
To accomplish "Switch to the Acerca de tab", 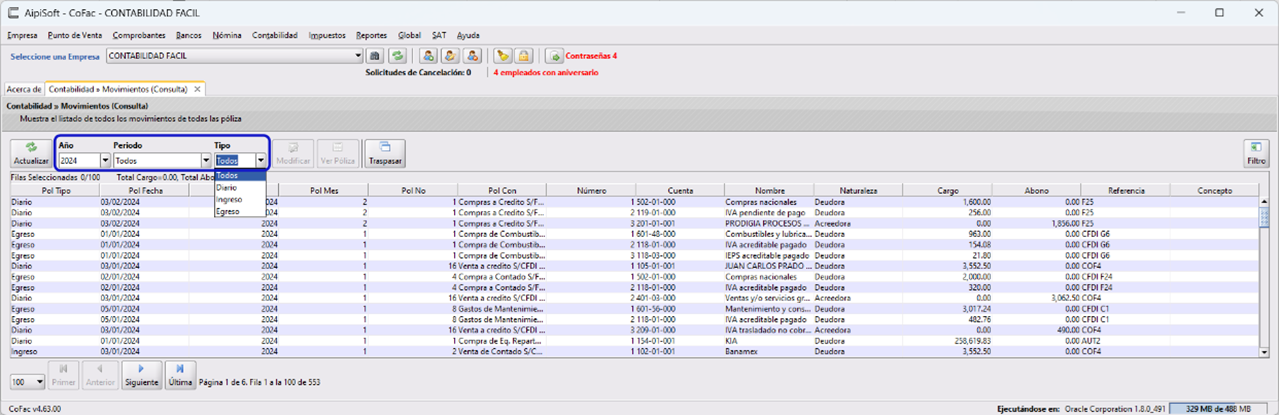I will 24,89.
